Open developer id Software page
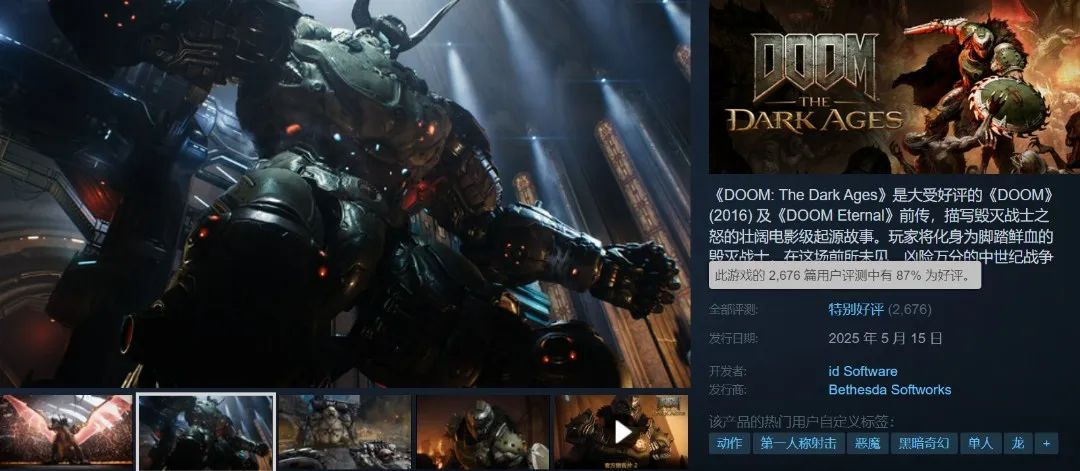The height and width of the screenshot is (471, 1080). tap(862, 371)
